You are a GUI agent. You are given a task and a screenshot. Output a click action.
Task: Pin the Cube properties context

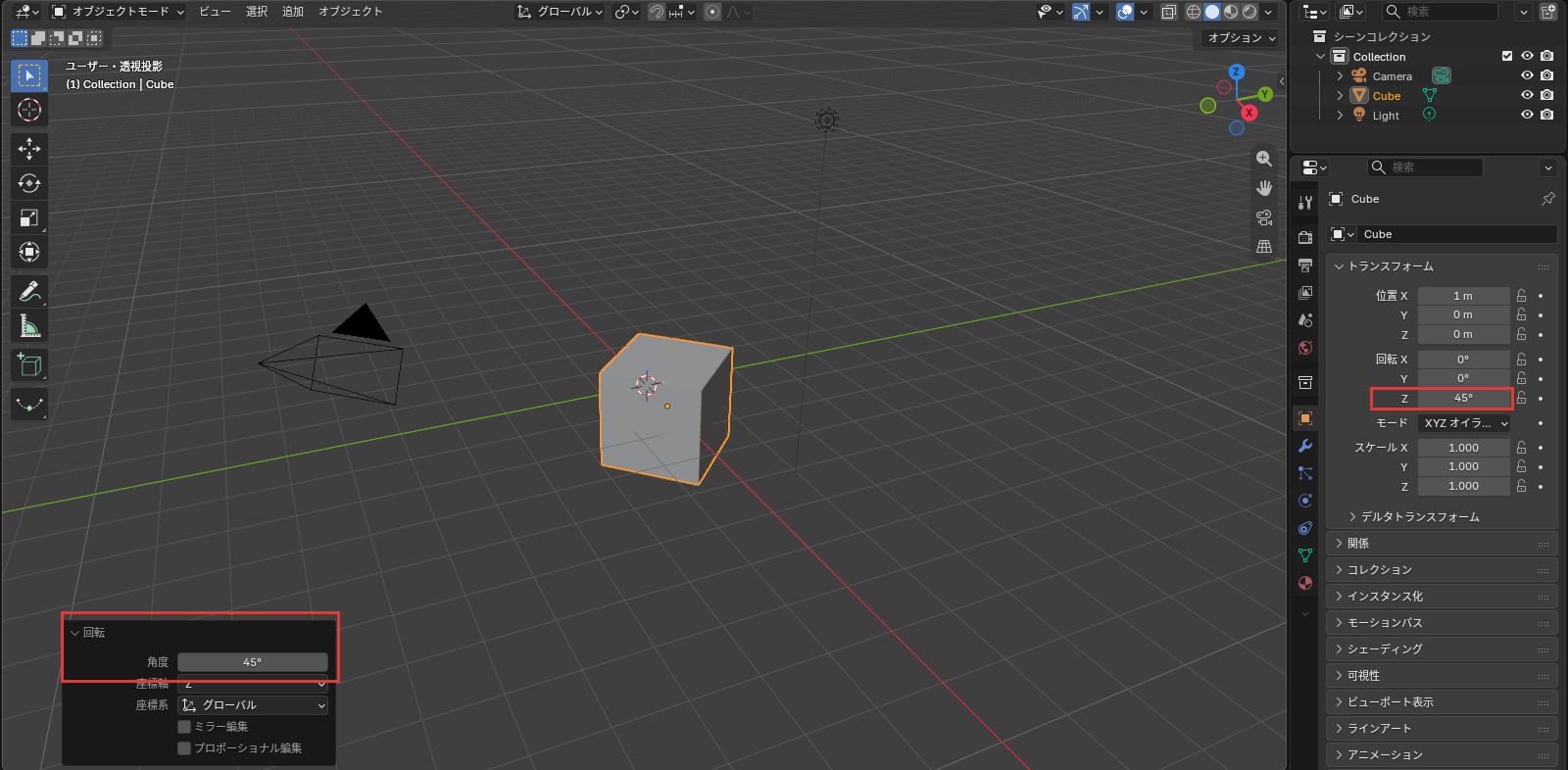[1548, 199]
